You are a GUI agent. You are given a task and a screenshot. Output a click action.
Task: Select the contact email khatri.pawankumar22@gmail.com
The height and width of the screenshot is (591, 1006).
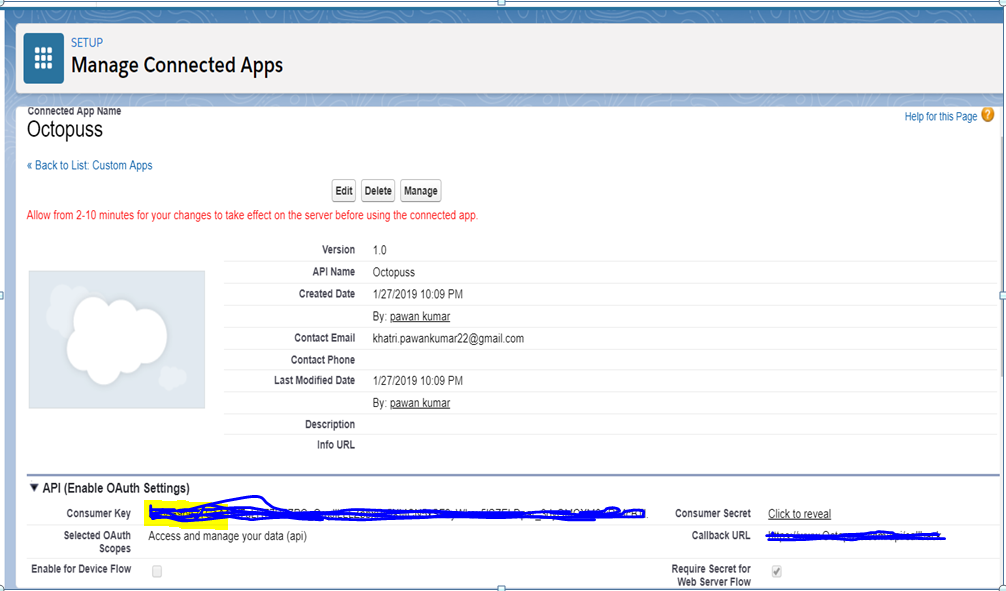(448, 338)
